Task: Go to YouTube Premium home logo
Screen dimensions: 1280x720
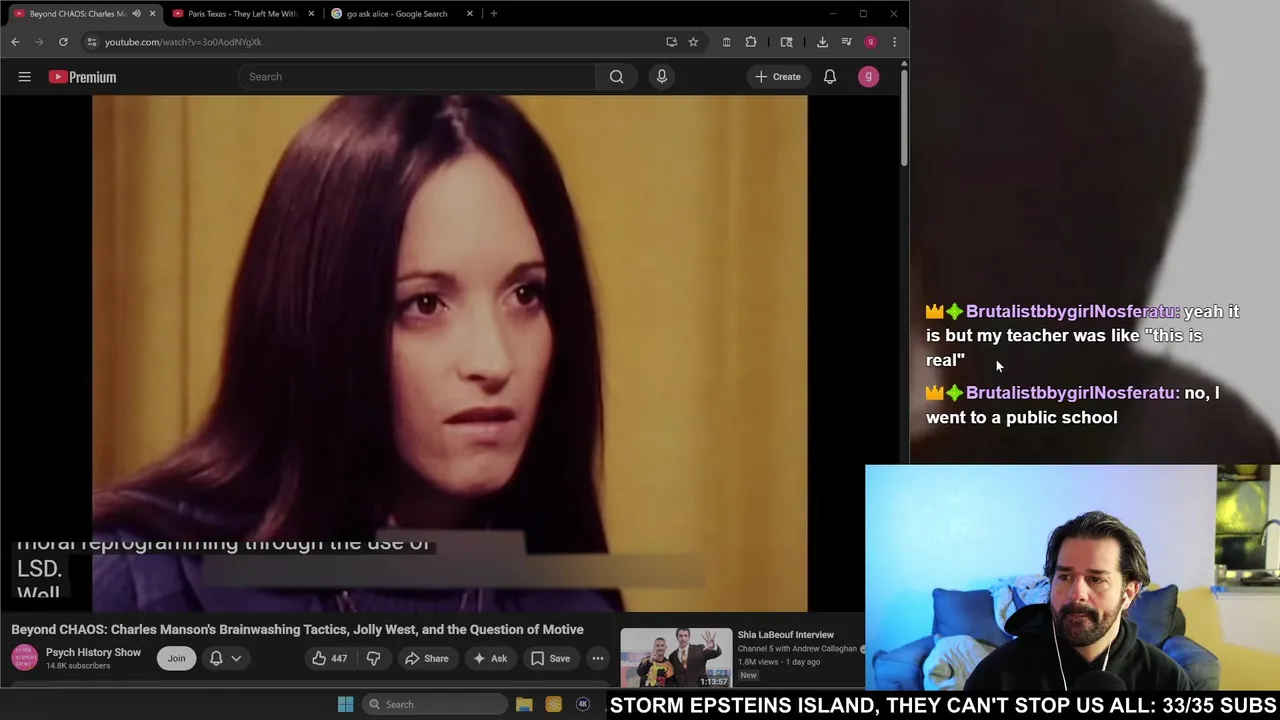Action: point(82,77)
